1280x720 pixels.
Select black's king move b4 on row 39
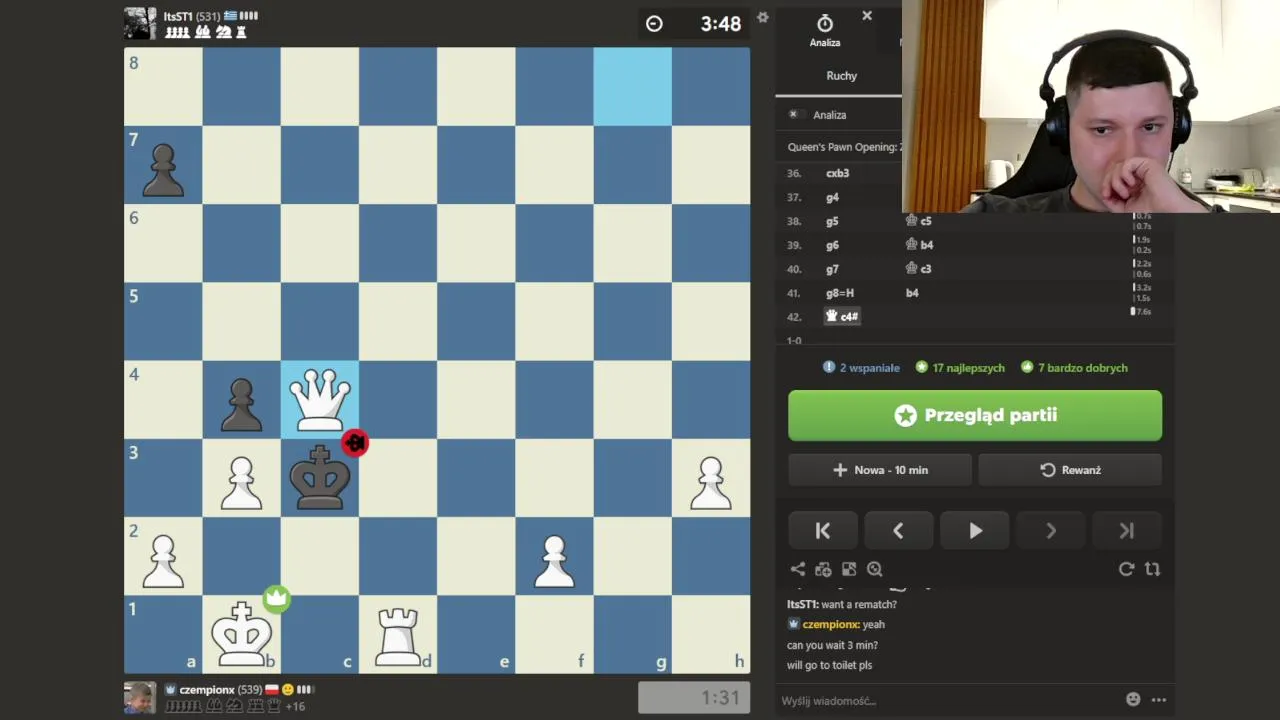[x=919, y=245]
